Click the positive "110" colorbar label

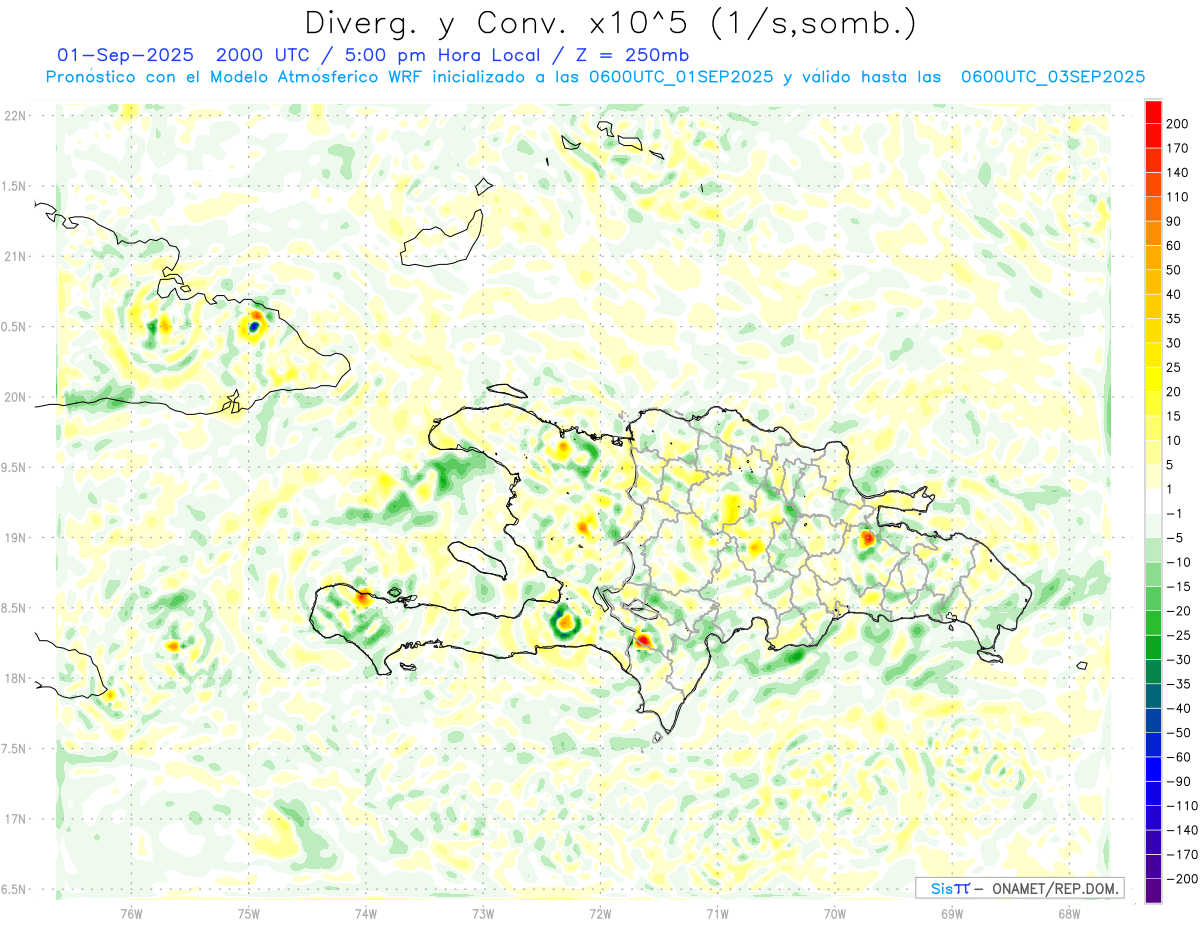pyautogui.click(x=1178, y=197)
